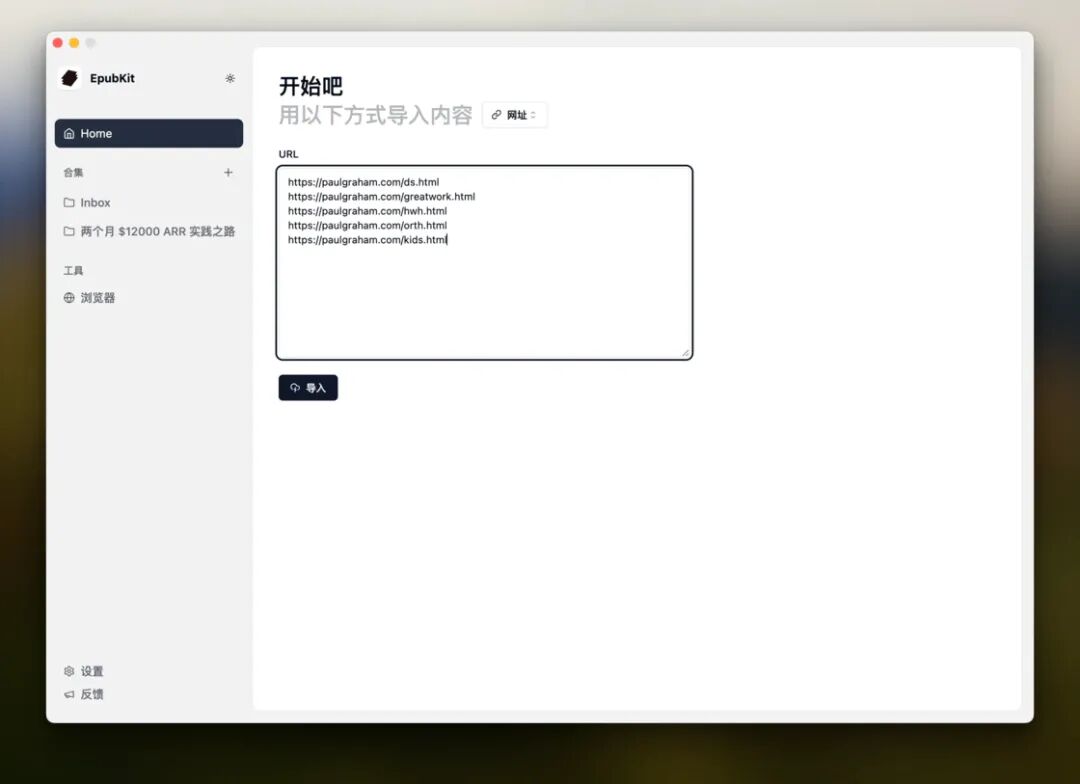Open 设置 settings
Viewport: 1080px width, 784px height.
[84, 671]
